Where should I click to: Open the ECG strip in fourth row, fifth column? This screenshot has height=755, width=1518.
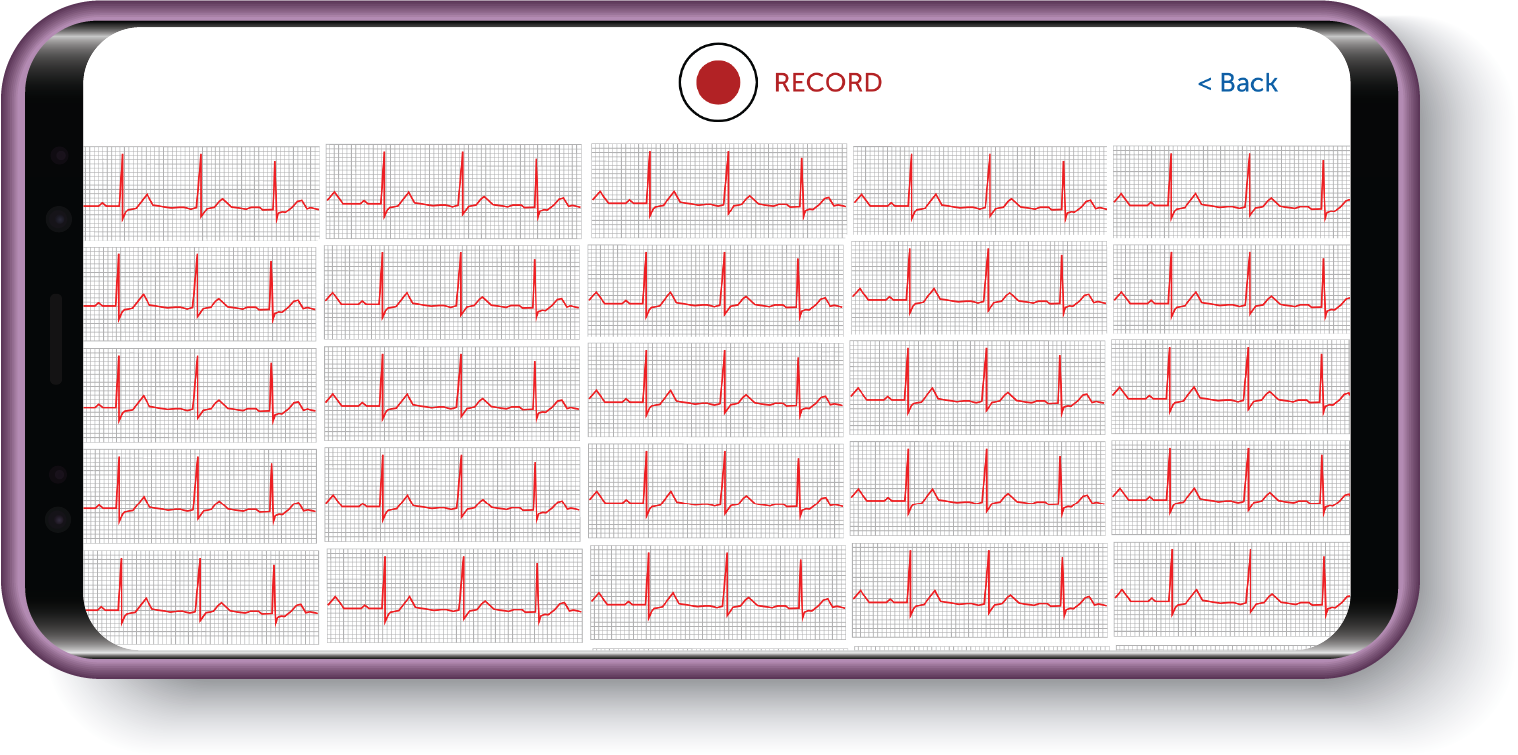pos(1231,488)
